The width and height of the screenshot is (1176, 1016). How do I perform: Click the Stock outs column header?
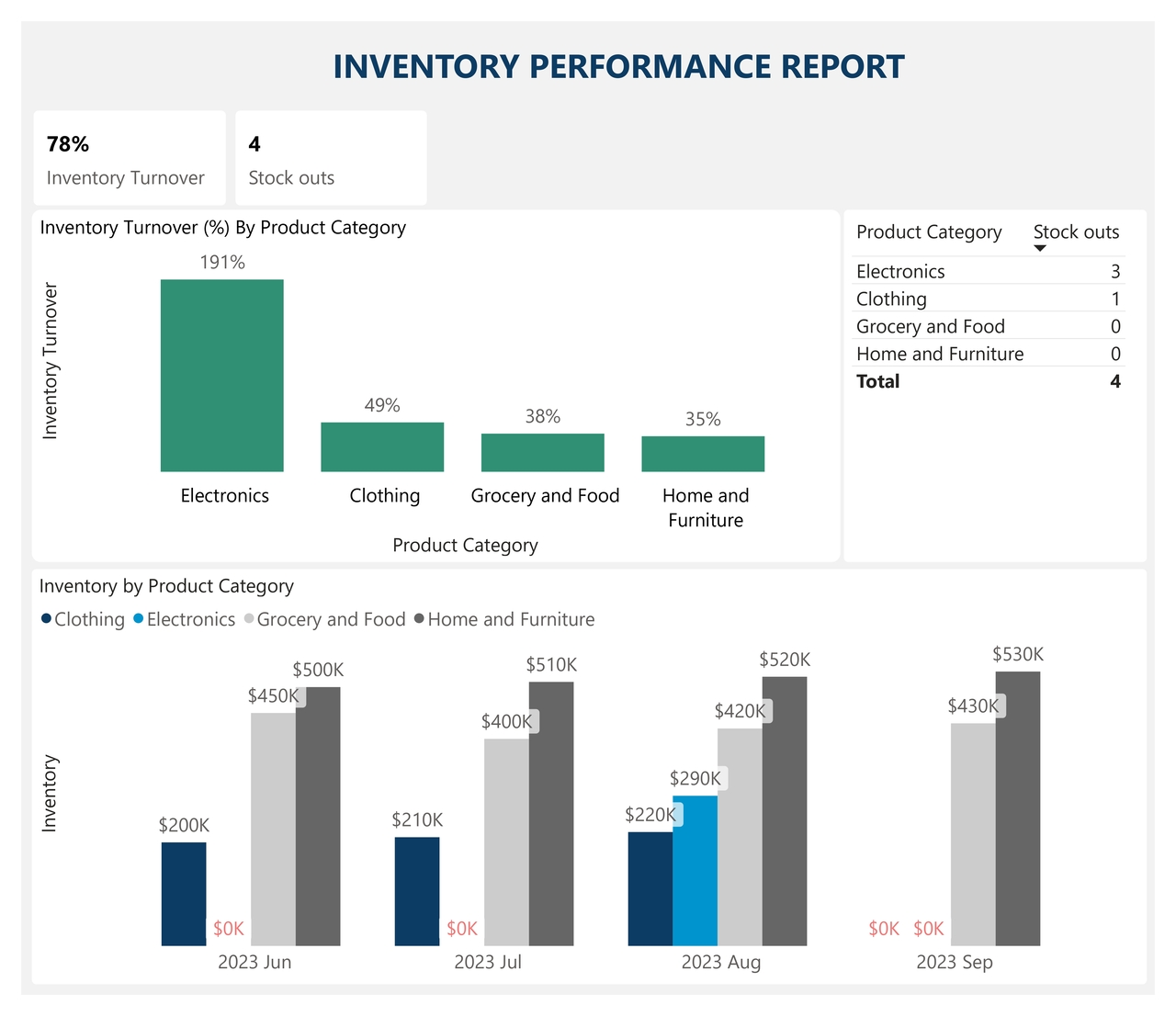[x=1076, y=231]
